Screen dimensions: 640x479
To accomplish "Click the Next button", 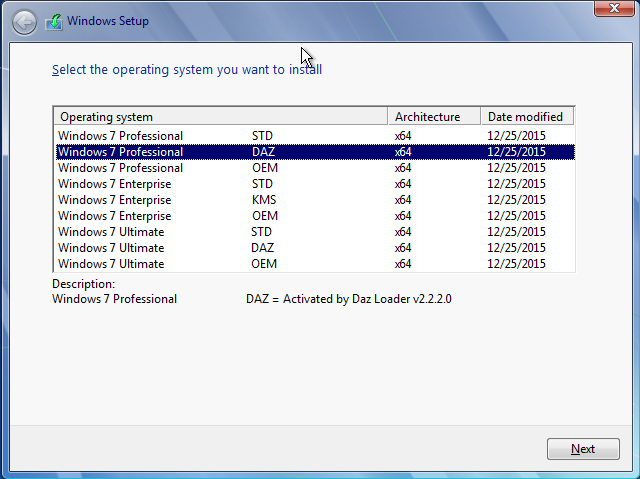I will pyautogui.click(x=583, y=449).
